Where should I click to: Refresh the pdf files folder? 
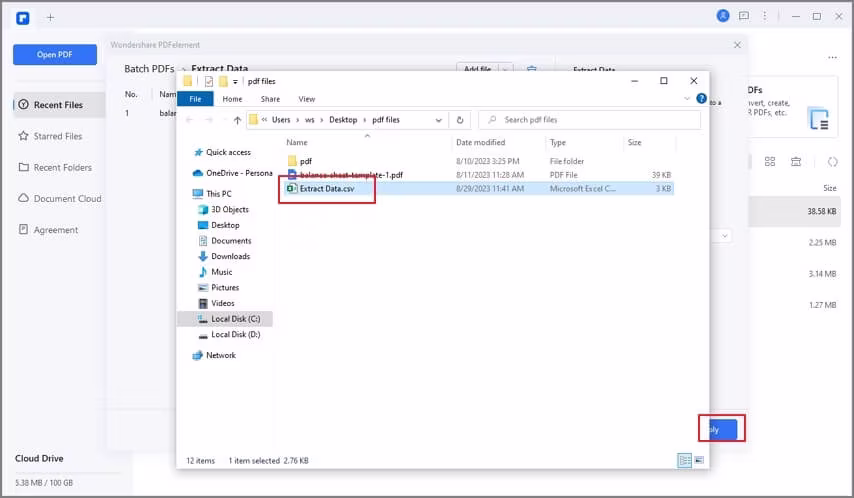click(x=460, y=120)
